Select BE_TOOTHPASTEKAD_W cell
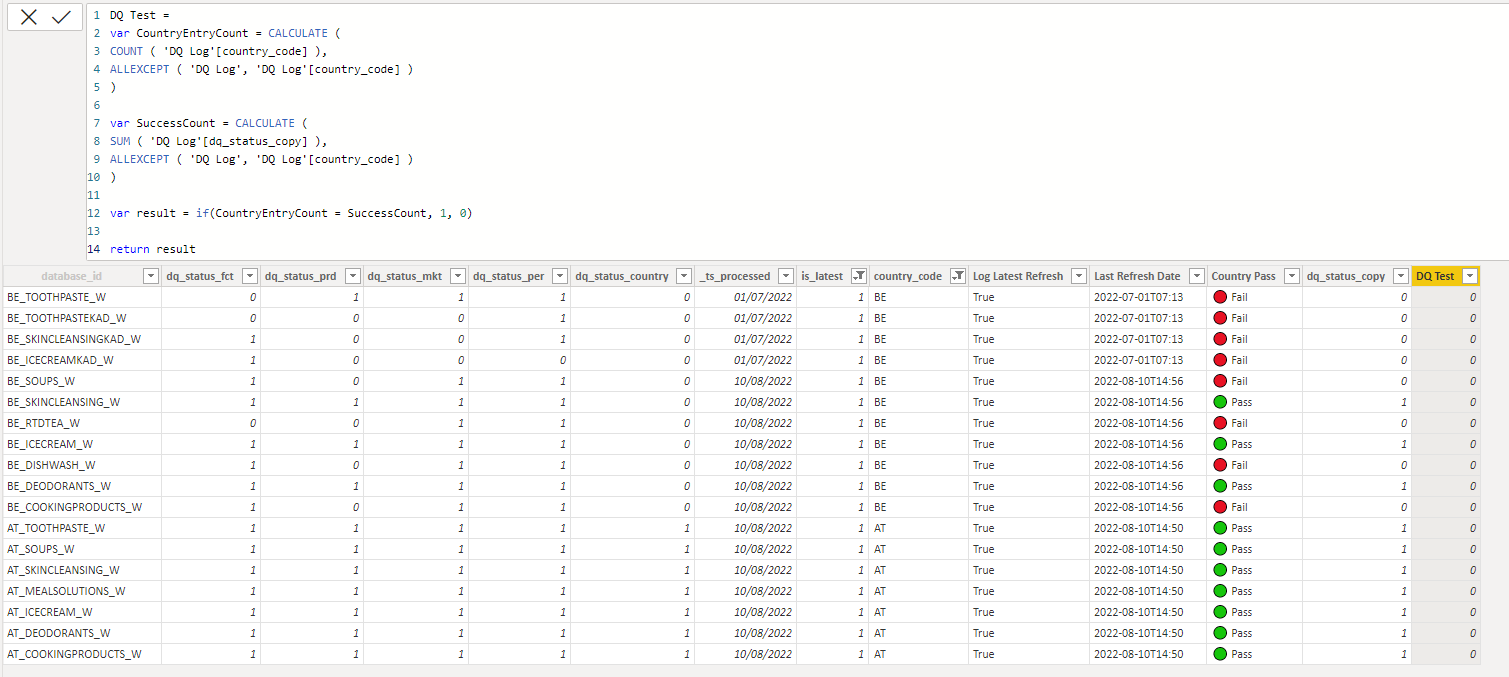 [81, 318]
